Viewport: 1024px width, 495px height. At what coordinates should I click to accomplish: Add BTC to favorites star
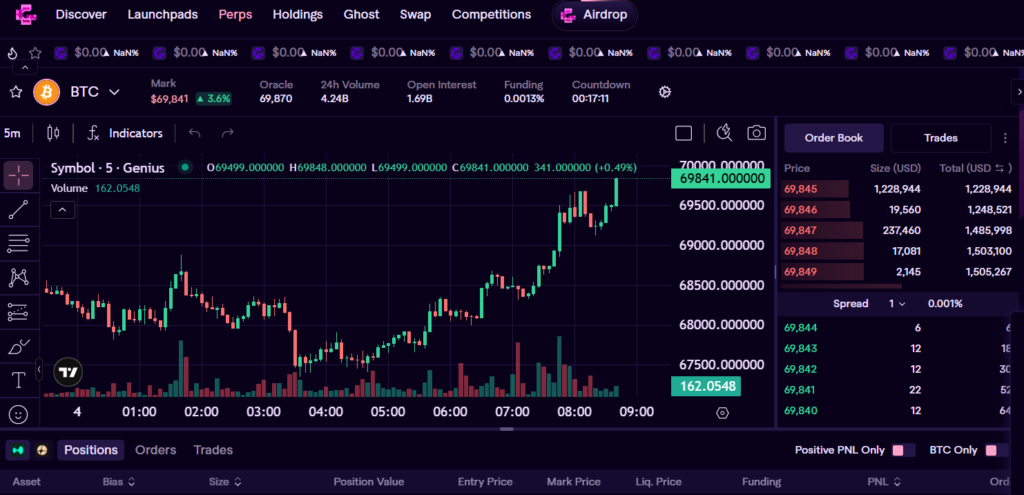coord(16,92)
